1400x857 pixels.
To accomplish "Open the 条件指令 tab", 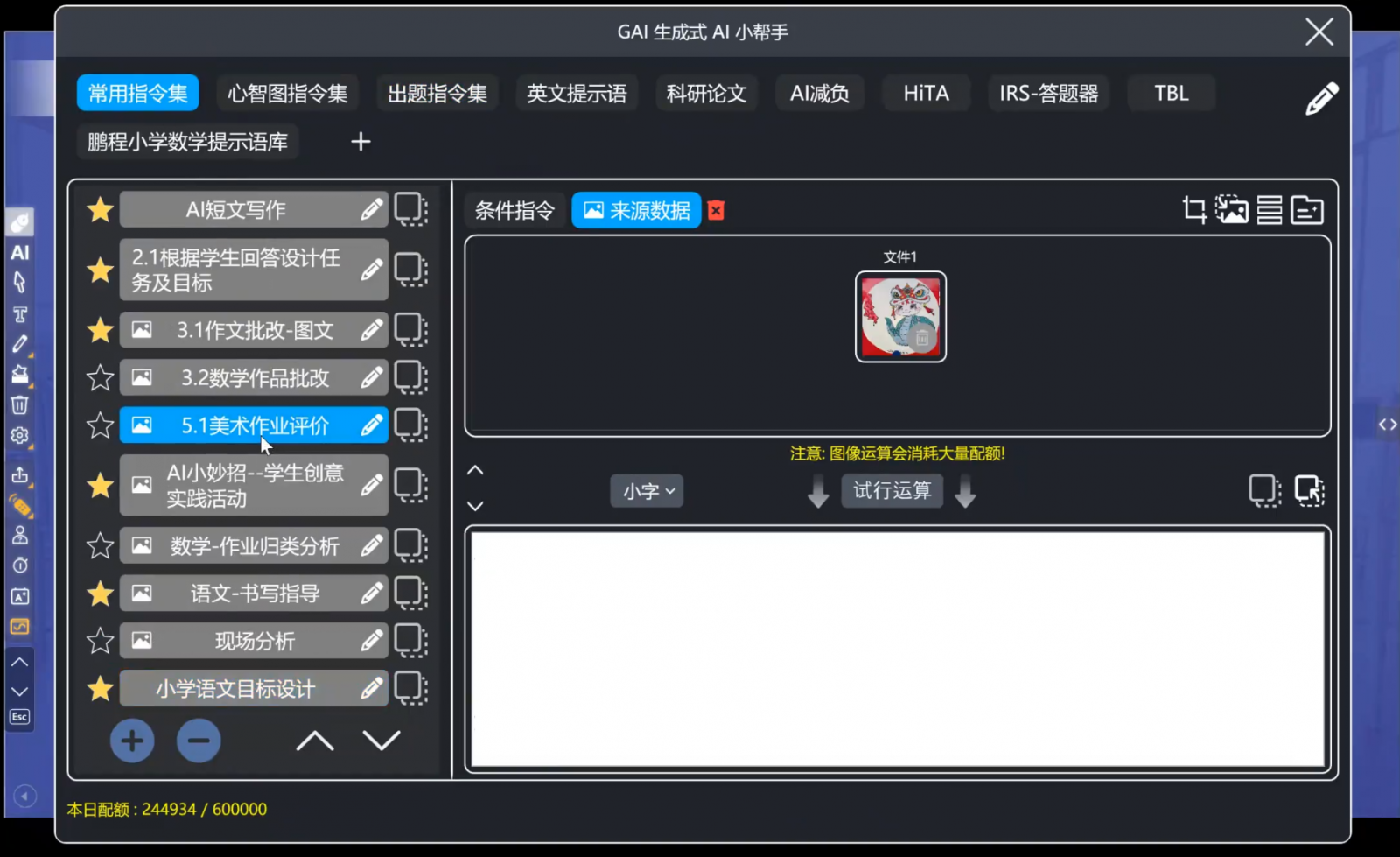I will [514, 211].
